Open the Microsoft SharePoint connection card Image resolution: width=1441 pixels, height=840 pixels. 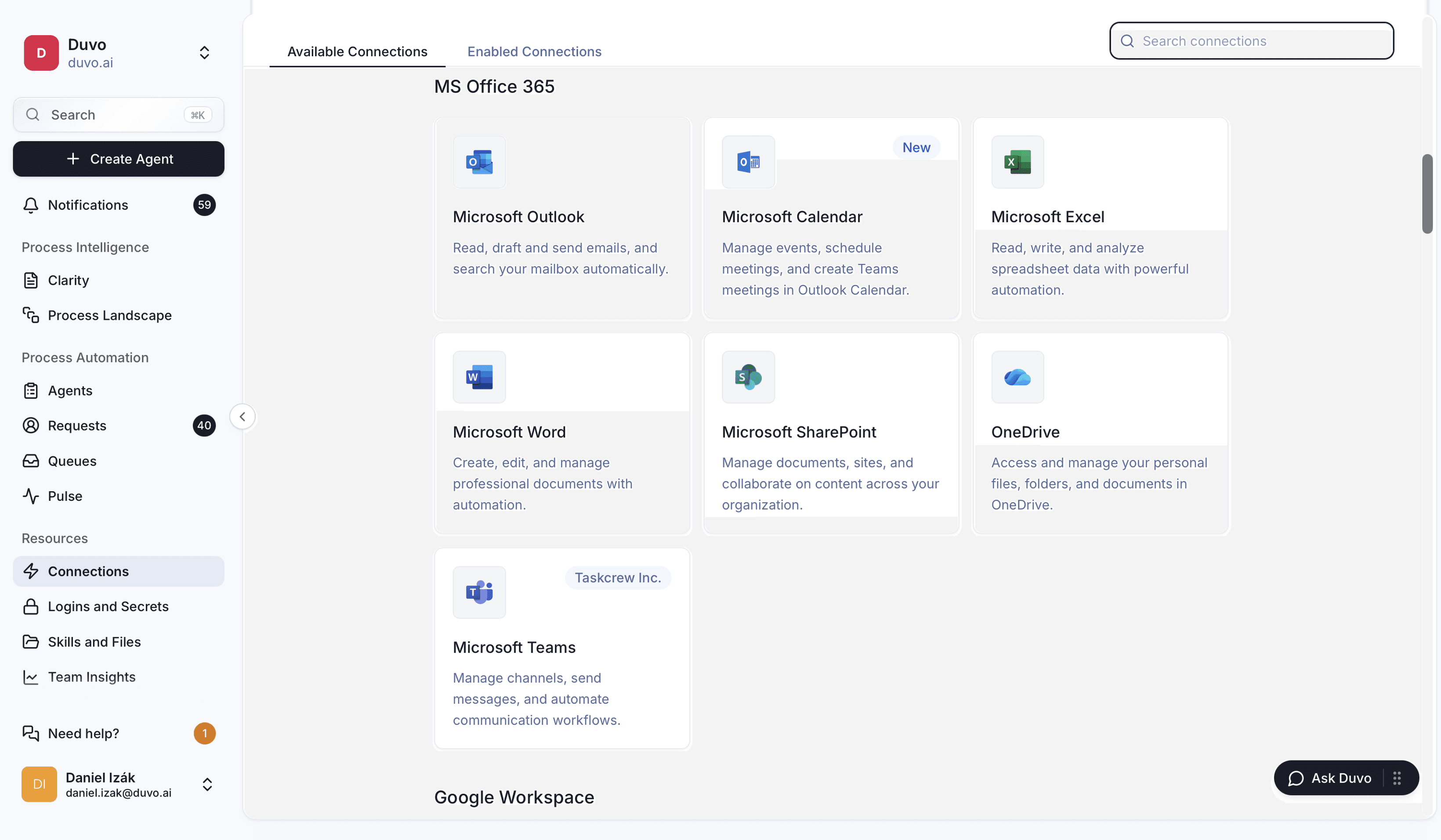click(x=832, y=434)
